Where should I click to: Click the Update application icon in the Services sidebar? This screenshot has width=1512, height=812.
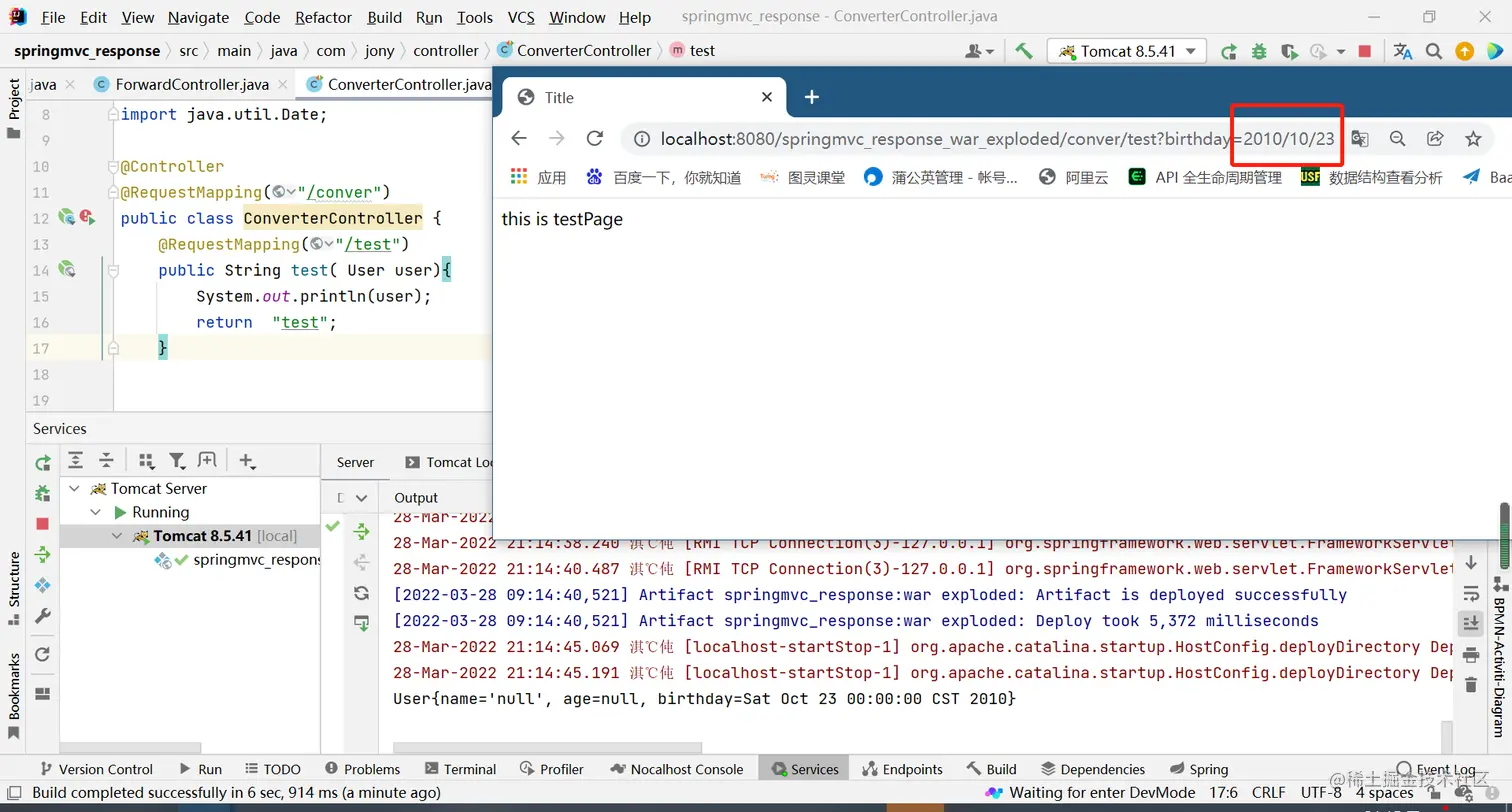43,555
